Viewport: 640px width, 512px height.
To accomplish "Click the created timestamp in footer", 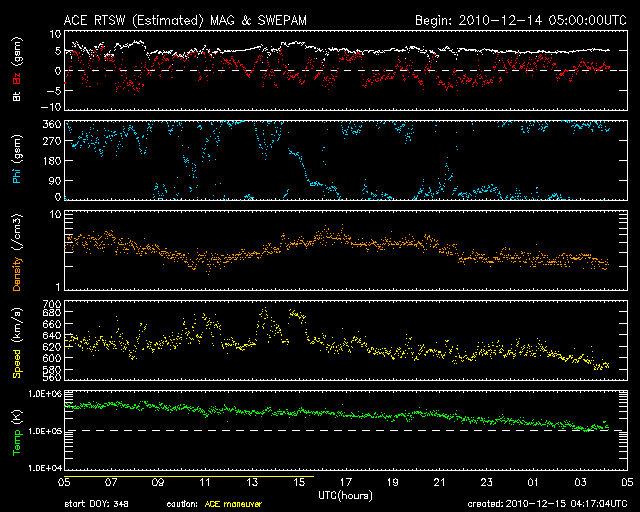I will [552, 504].
